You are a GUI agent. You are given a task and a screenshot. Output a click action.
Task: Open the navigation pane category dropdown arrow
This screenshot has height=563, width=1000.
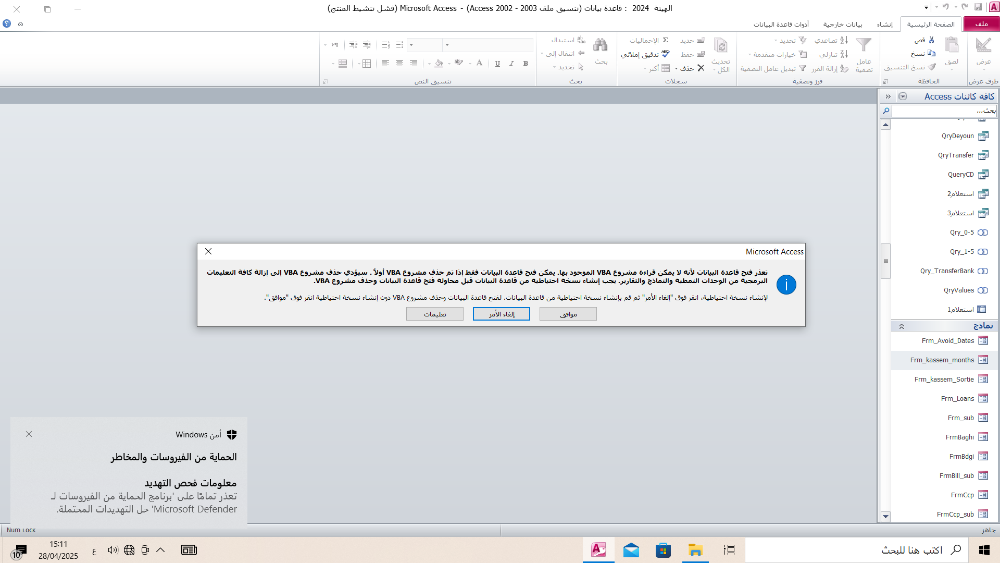pos(903,96)
